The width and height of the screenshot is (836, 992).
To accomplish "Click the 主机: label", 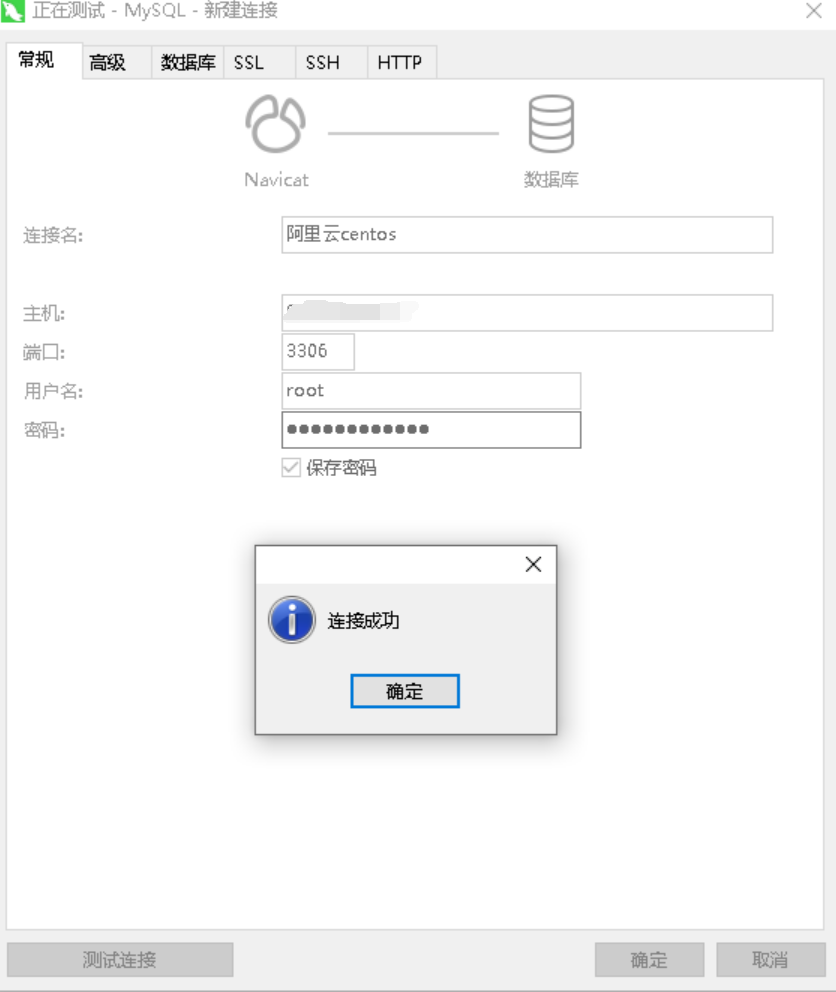I will pos(44,313).
